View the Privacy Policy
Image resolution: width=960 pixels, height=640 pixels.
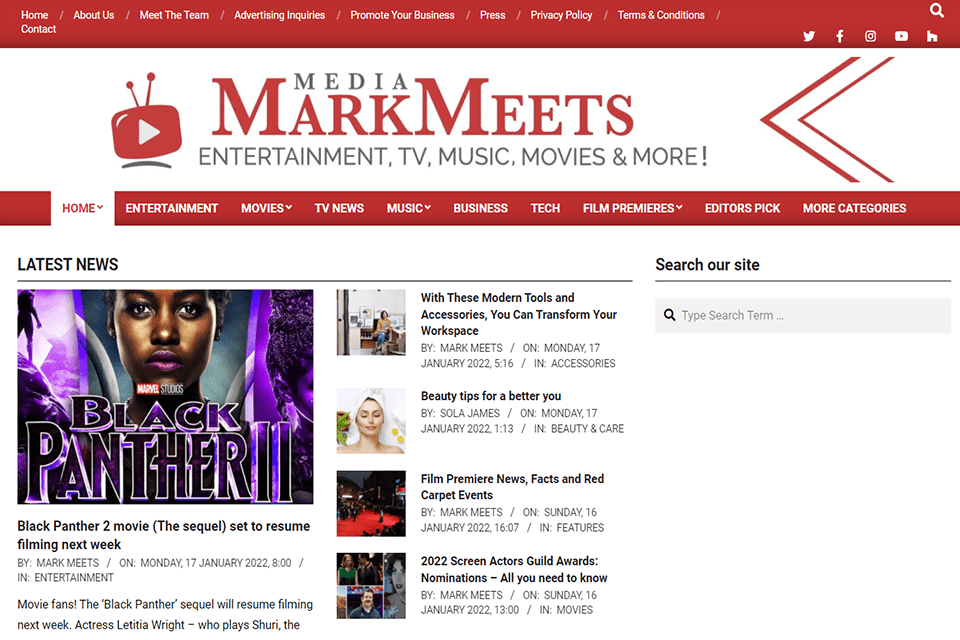561,15
